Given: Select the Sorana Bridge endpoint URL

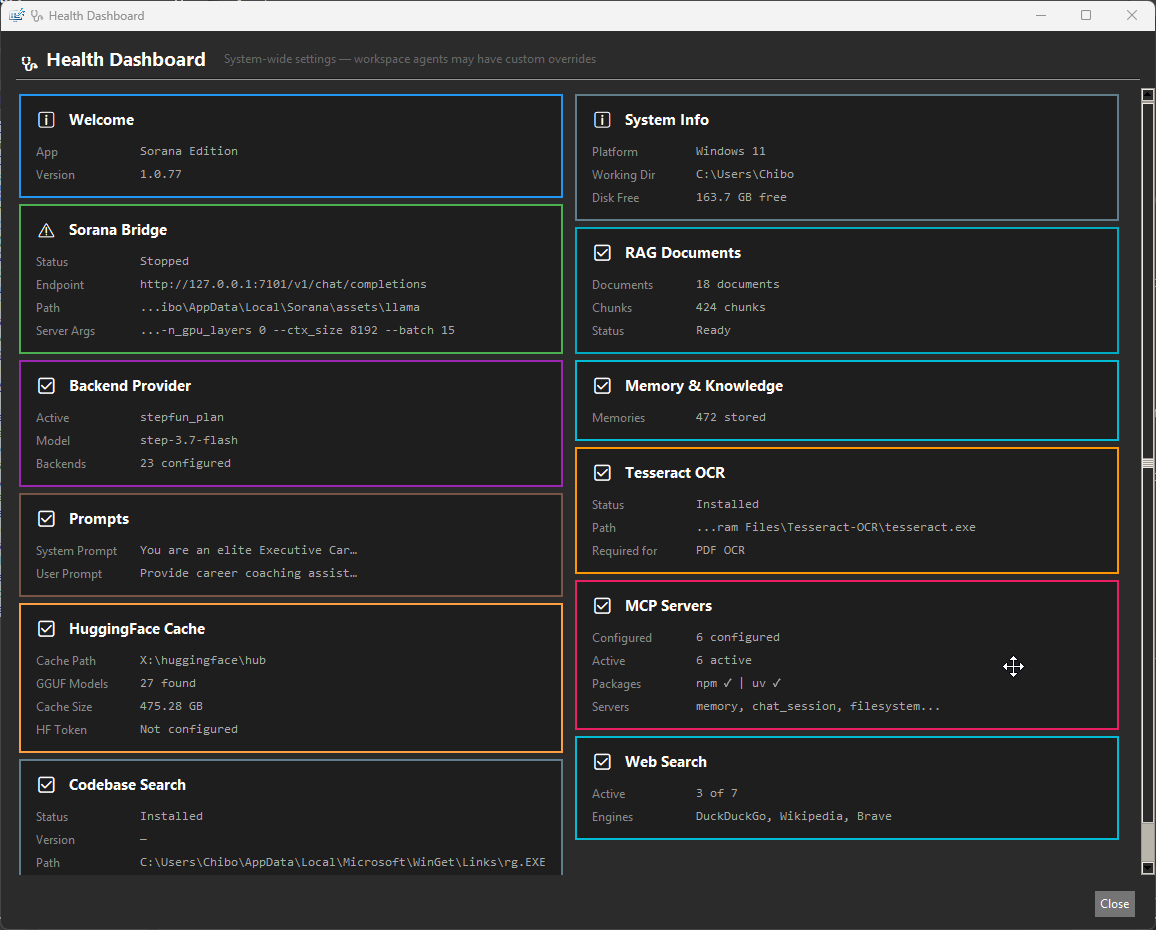Looking at the screenshot, I should click(283, 284).
